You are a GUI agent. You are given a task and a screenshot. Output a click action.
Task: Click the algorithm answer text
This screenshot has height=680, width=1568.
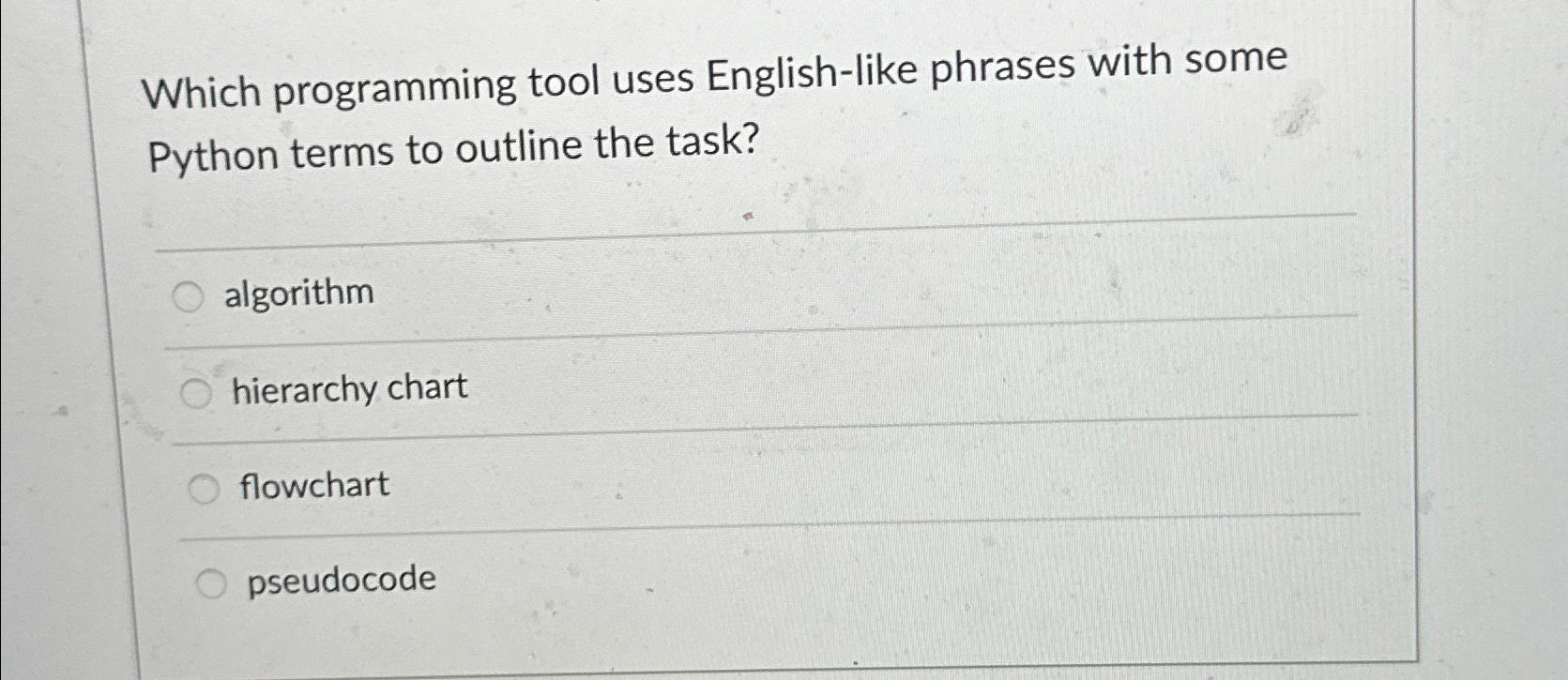coord(299,294)
